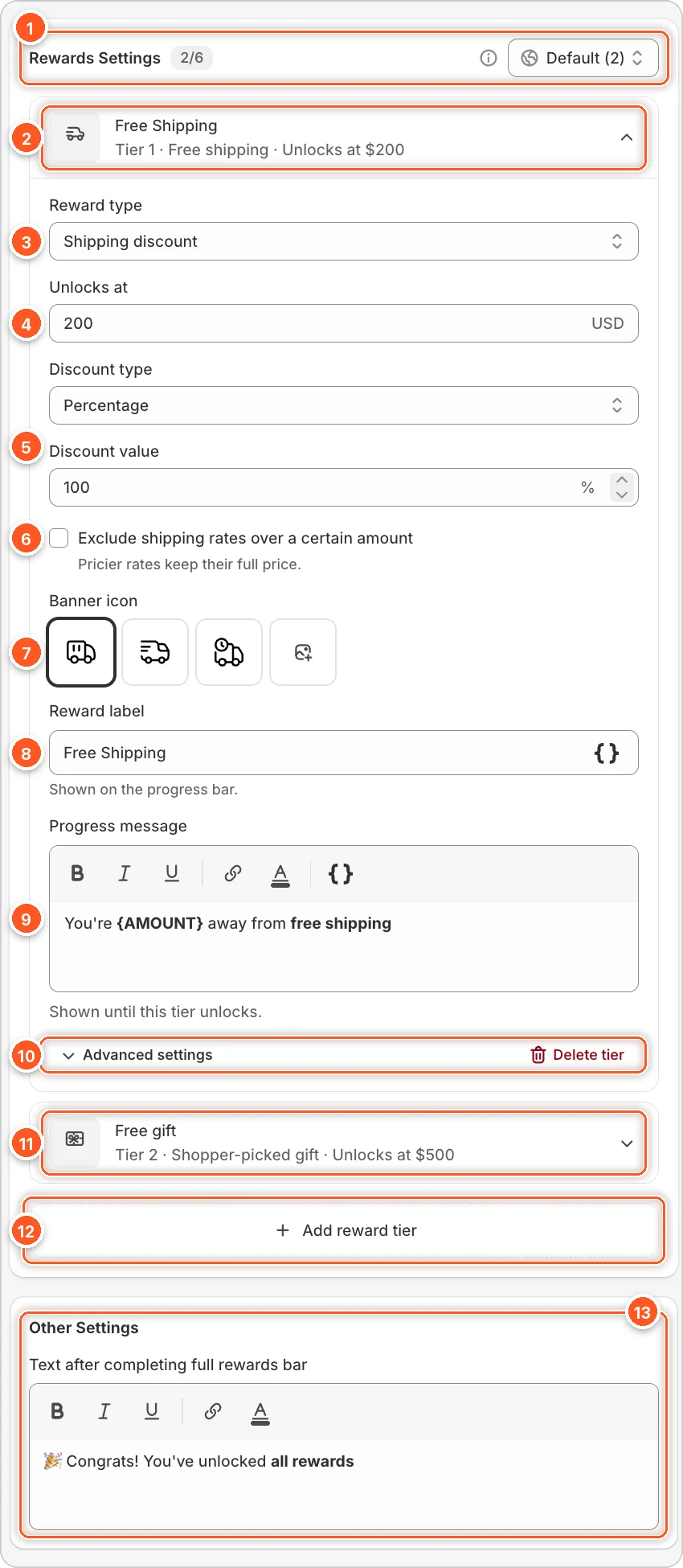The width and height of the screenshot is (683, 1568).
Task: Click the "Shown on the progress bar." helper text
Action: click(143, 790)
